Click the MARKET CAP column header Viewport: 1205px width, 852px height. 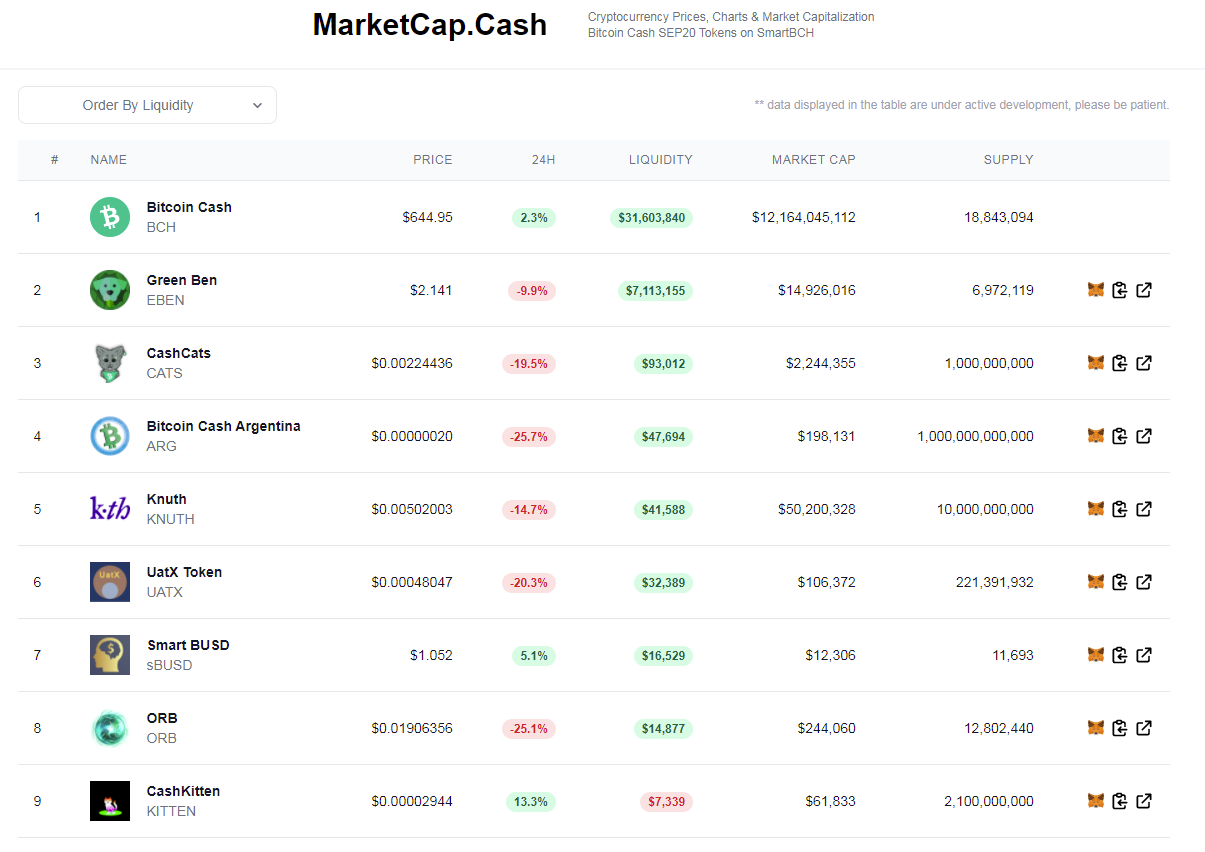(x=814, y=160)
